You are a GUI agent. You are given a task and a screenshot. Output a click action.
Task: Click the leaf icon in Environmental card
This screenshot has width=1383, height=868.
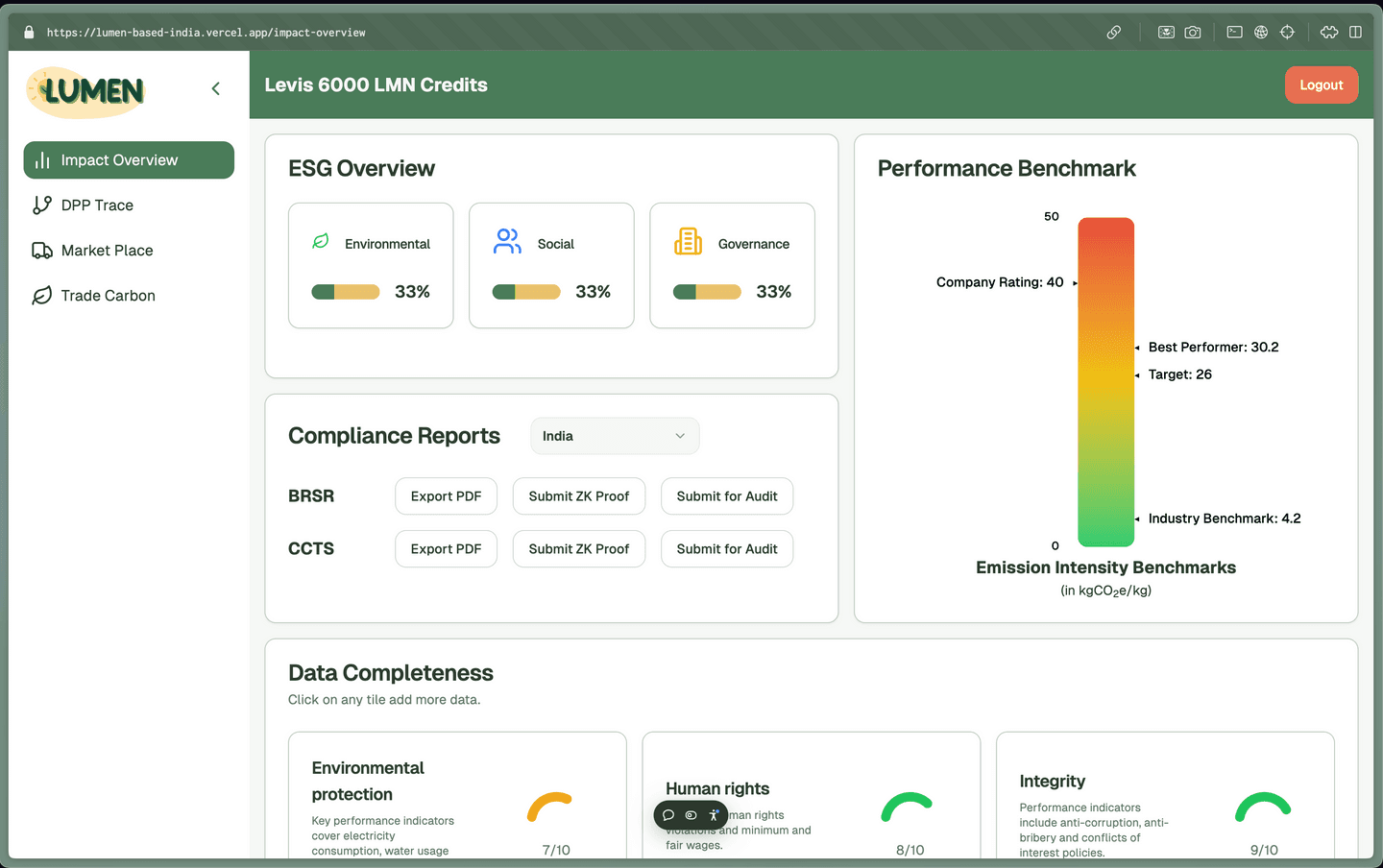point(321,241)
